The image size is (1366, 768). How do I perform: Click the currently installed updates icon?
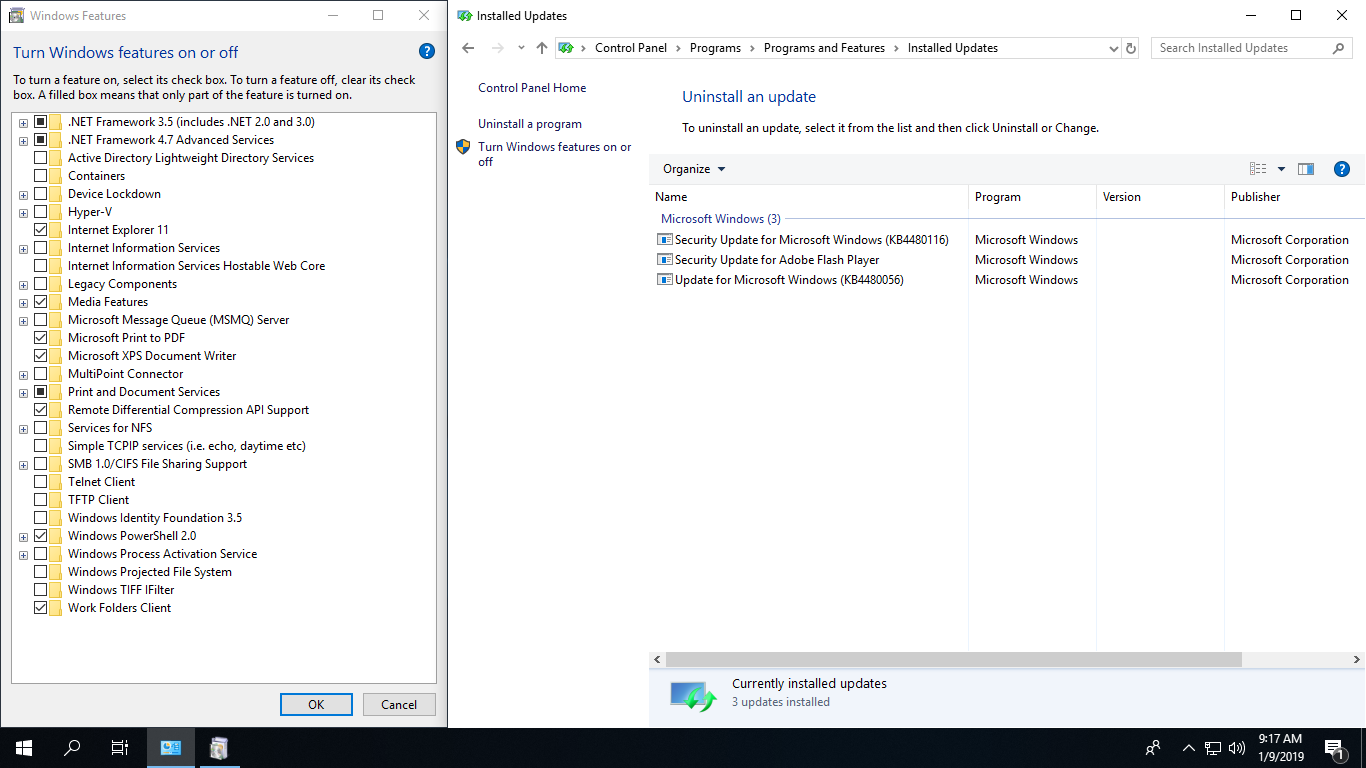tap(693, 696)
